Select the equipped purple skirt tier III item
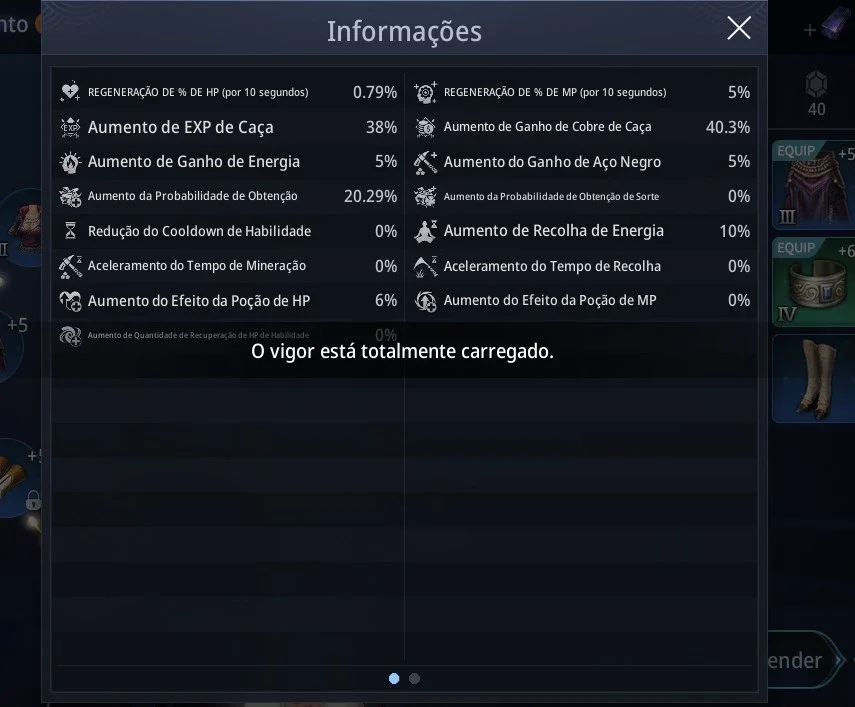Viewport: 855px width, 707px height. tap(814, 185)
